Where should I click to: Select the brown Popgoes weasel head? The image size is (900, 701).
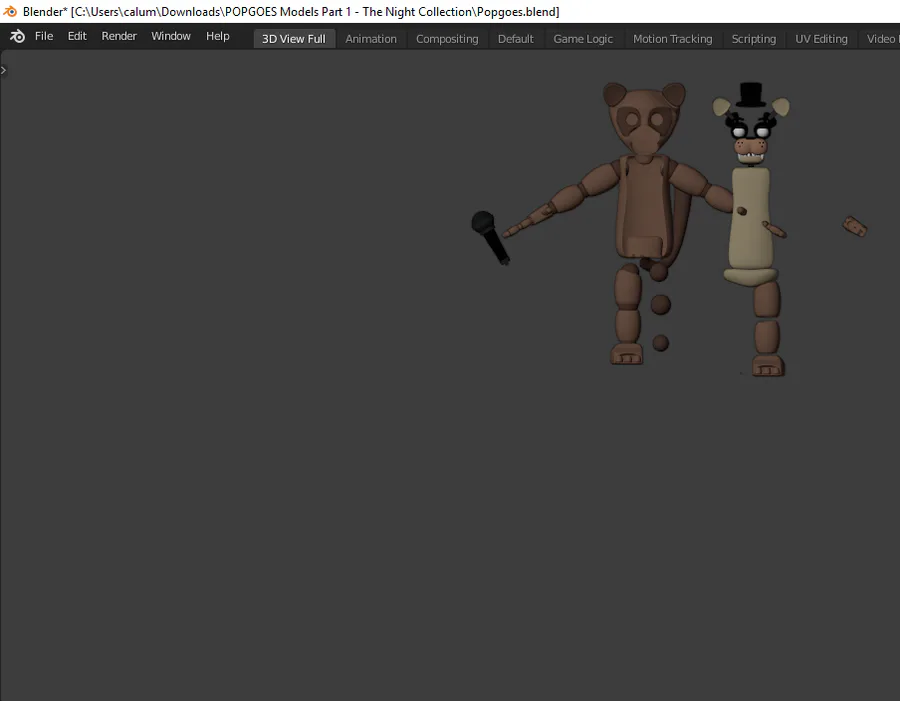click(x=644, y=118)
